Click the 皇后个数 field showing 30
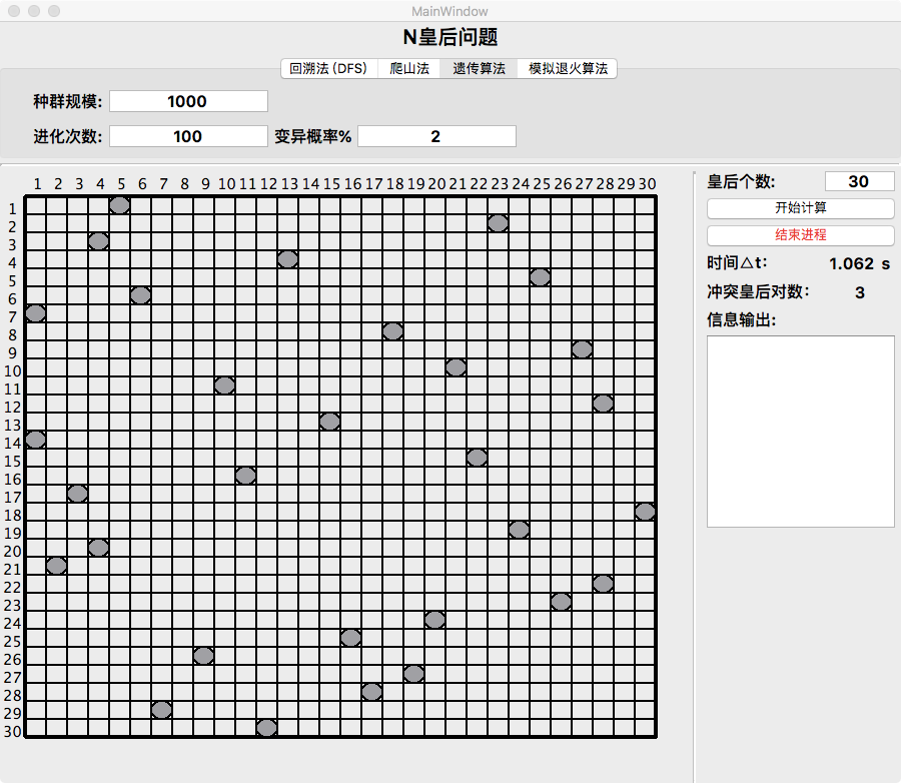This screenshot has height=783, width=901. tap(859, 181)
